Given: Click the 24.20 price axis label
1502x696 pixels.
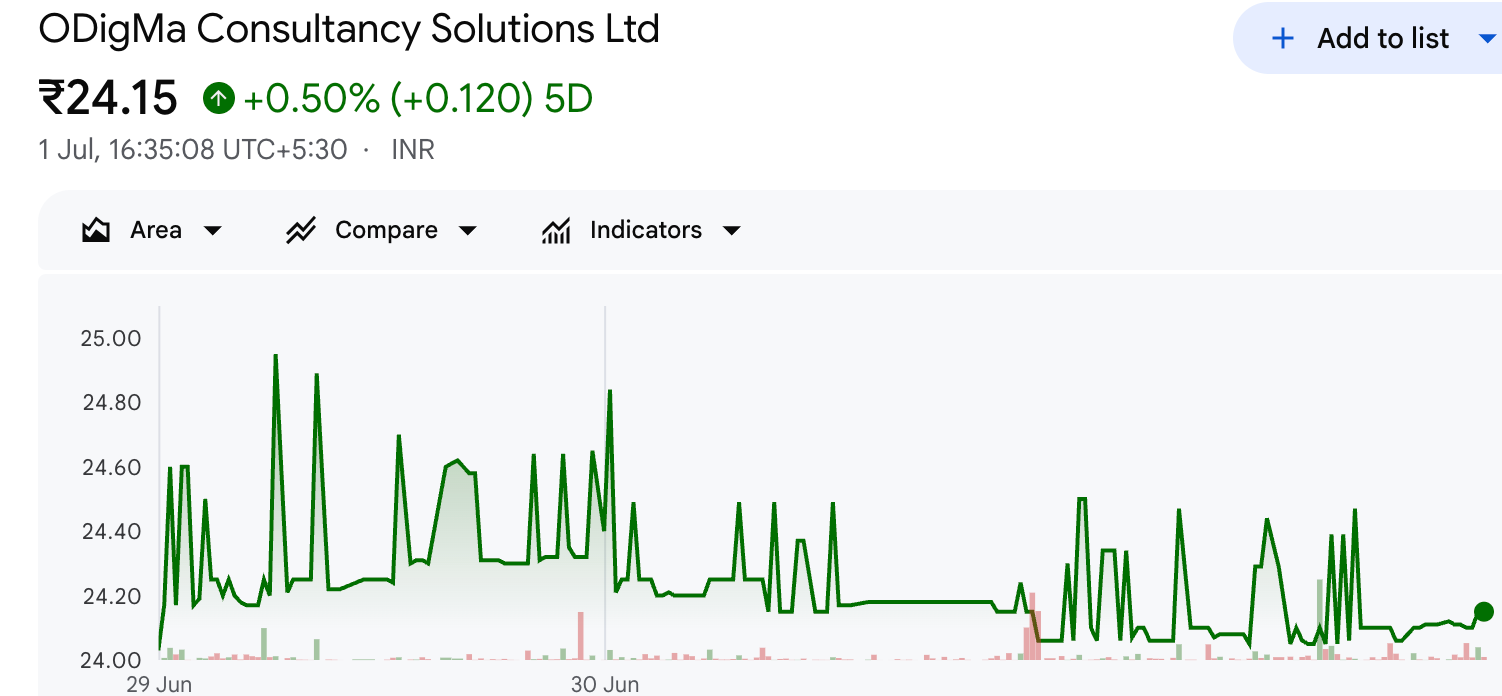Looking at the screenshot, I should 111,596.
